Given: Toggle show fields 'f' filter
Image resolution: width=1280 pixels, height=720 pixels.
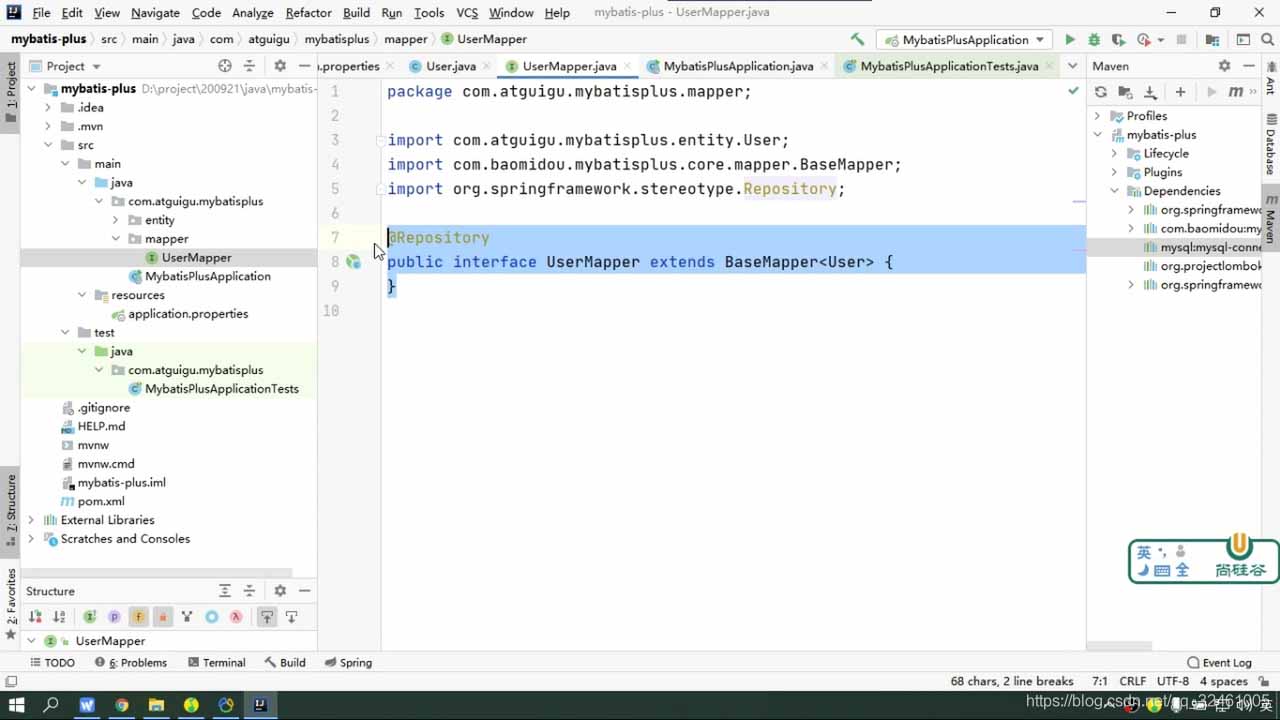Looking at the screenshot, I should (138, 617).
